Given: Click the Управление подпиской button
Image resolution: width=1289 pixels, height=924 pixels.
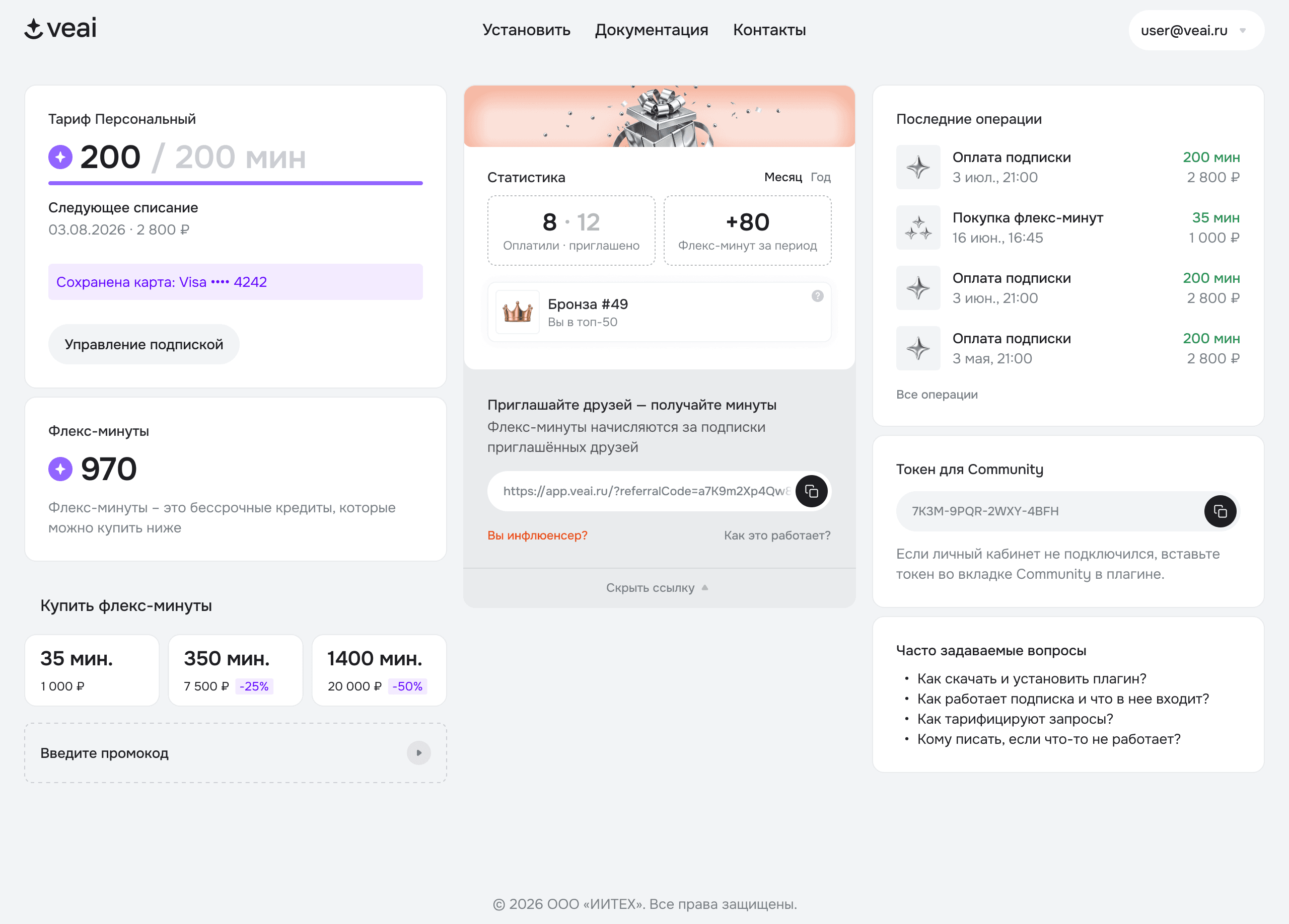Looking at the screenshot, I should point(144,344).
